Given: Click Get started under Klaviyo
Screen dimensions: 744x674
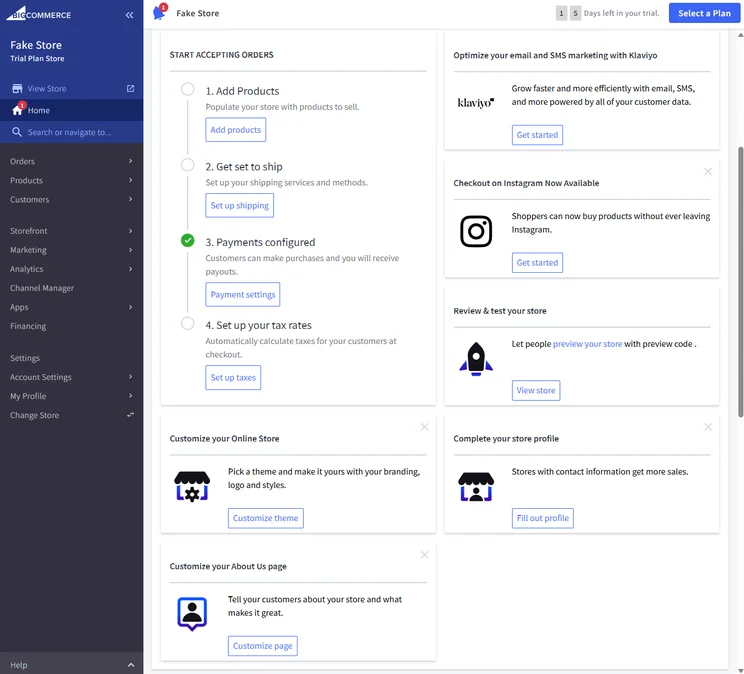Looking at the screenshot, I should click(537, 135).
